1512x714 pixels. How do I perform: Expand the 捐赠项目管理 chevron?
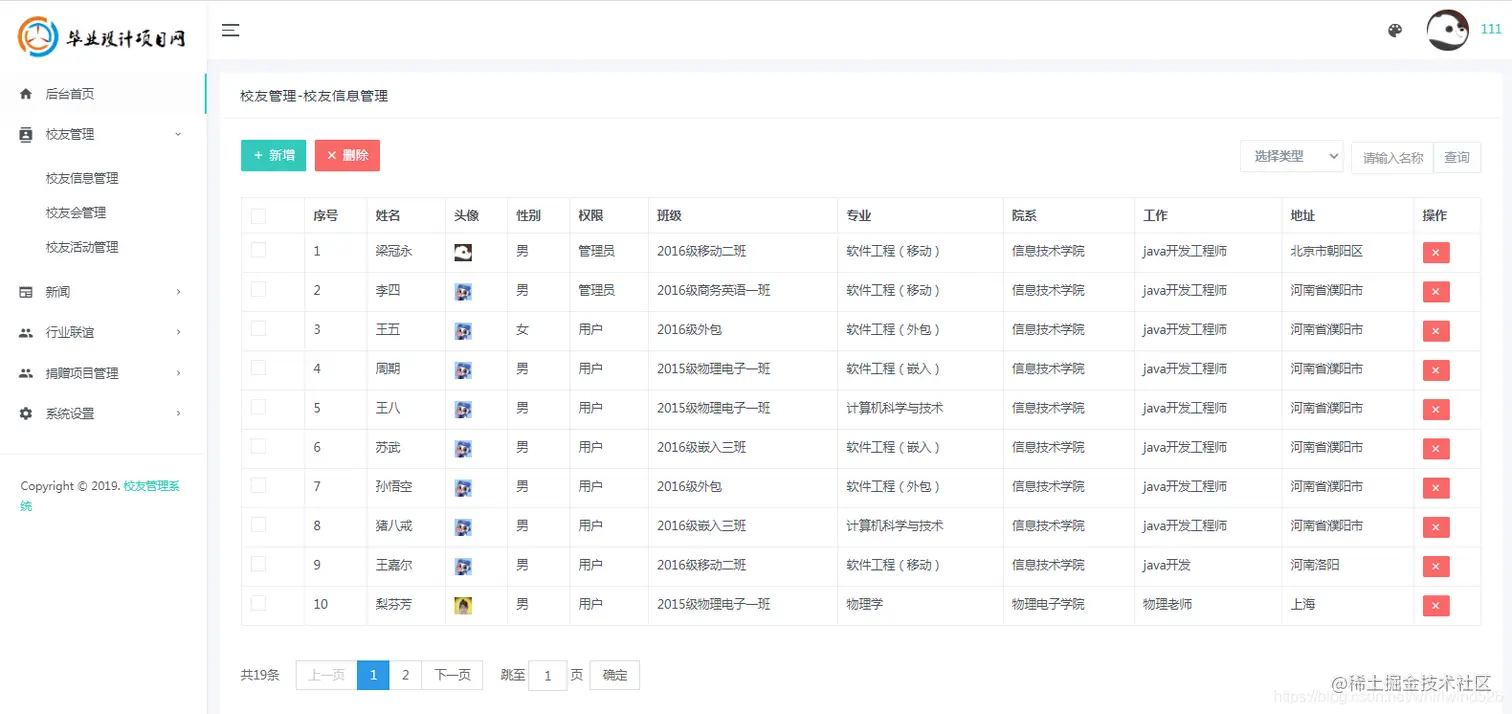coord(178,373)
